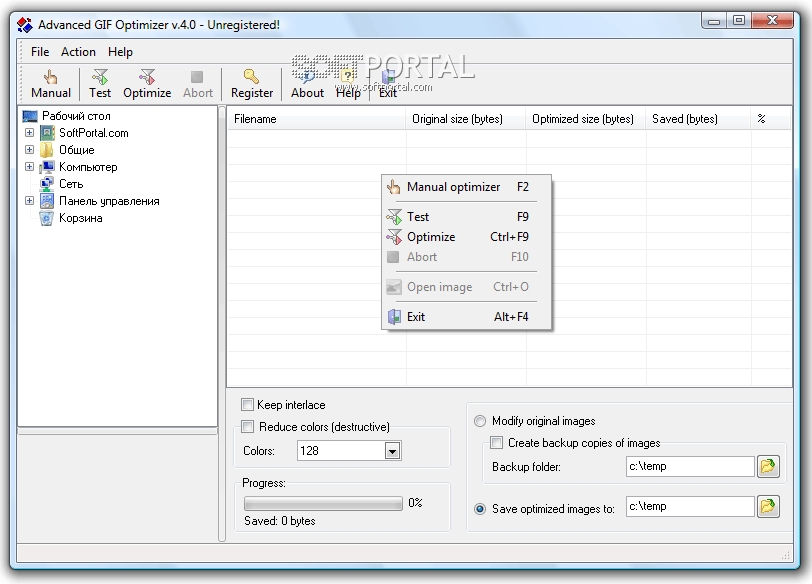The image size is (812, 584).
Task: Click Abort in the context menu
Action: pyautogui.click(x=467, y=257)
